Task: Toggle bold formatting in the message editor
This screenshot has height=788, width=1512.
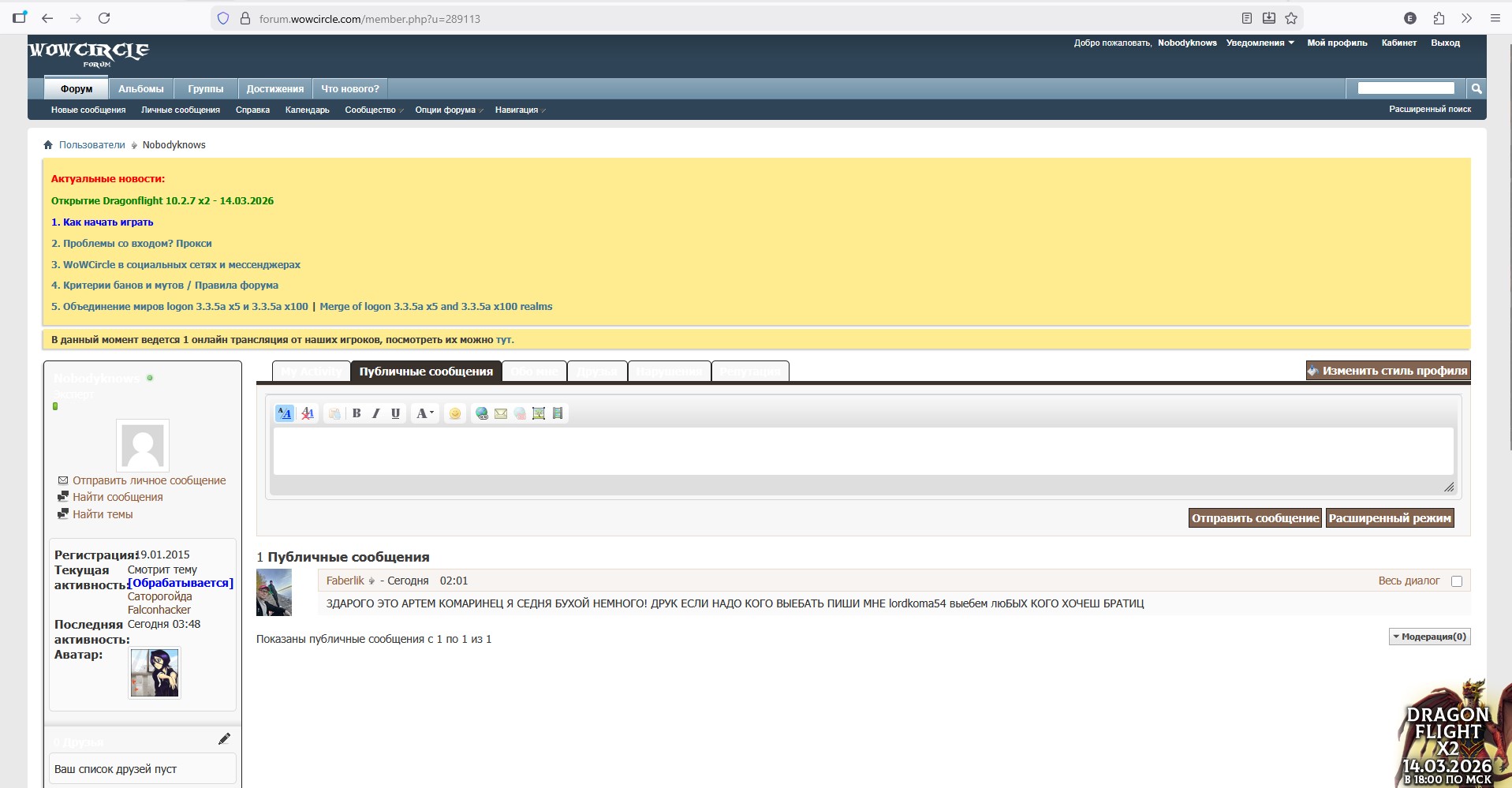Action: click(x=357, y=413)
